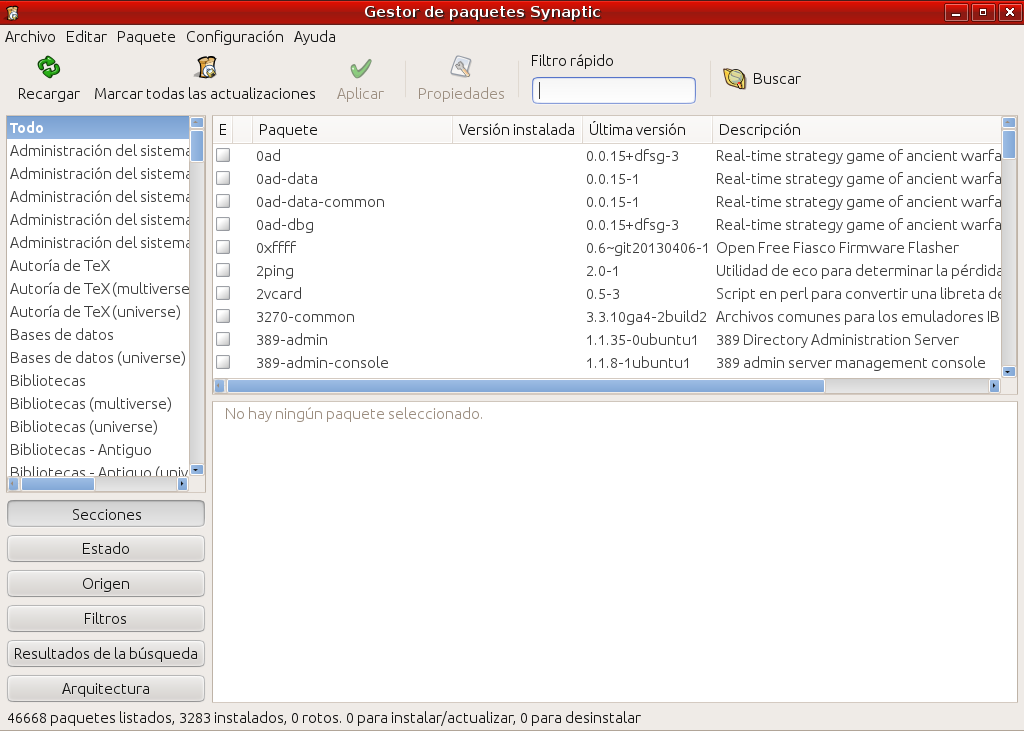Toggle the status checkbox for 0ad

coord(223,156)
